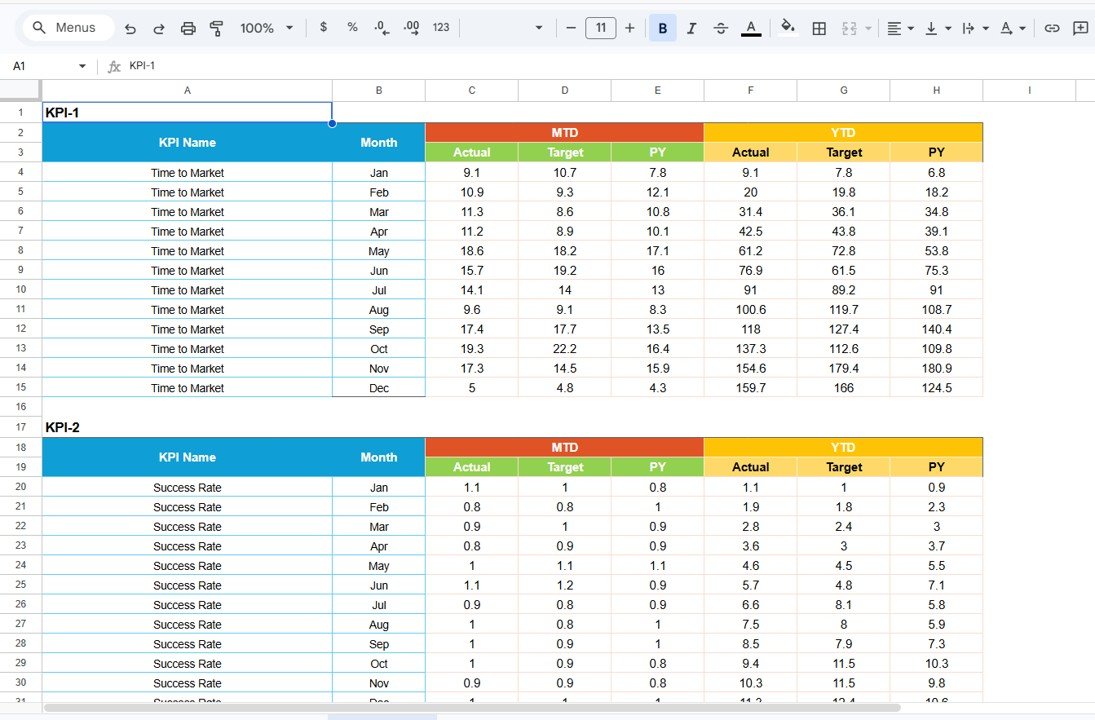The height and width of the screenshot is (720, 1095).
Task: Enable italic formatting
Action: click(691, 27)
